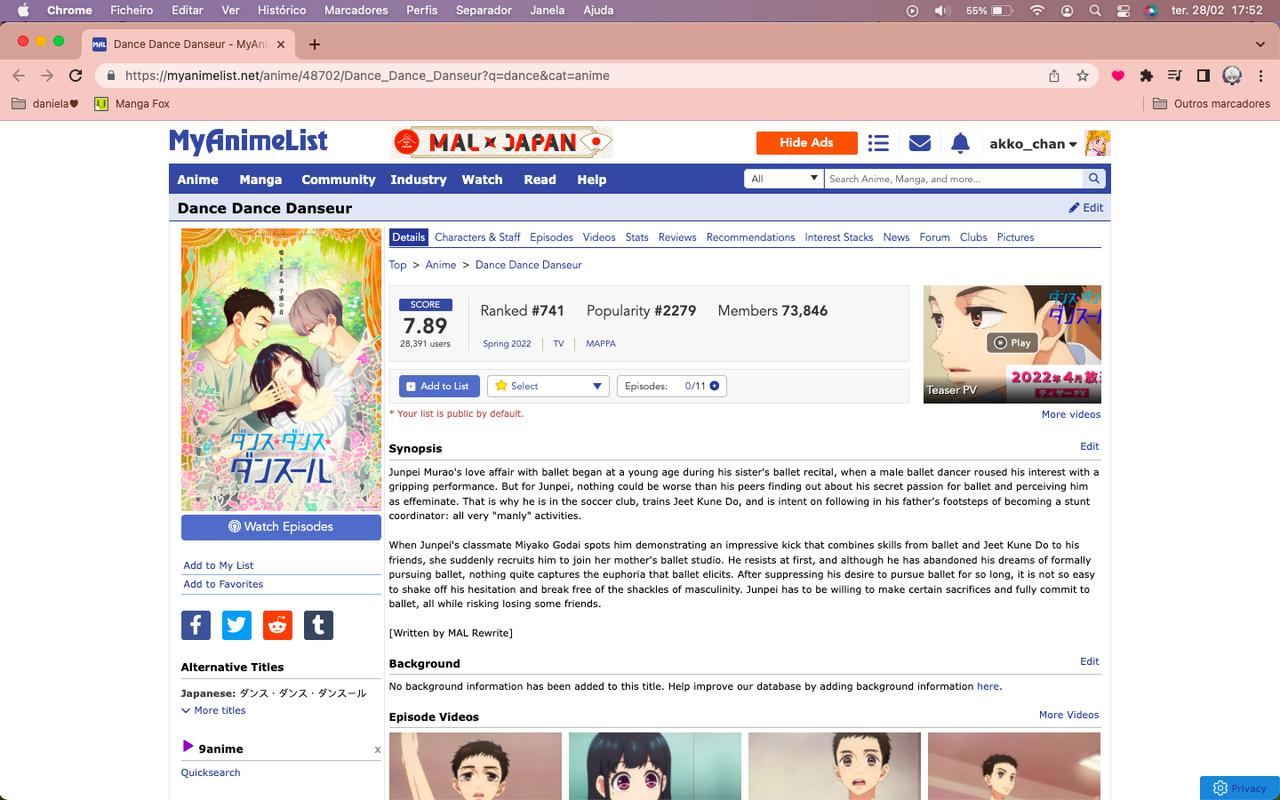Viewport: 1280px width, 800px height.
Task: Increment episodes watched plus icon
Action: coord(714,386)
